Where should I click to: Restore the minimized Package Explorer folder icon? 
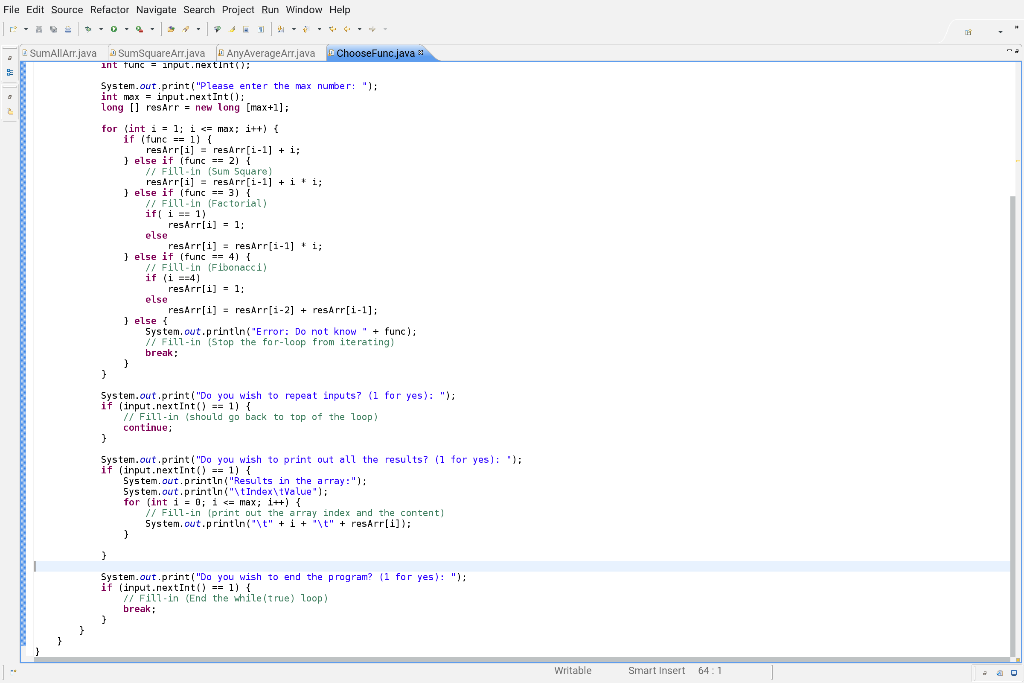coord(10,110)
